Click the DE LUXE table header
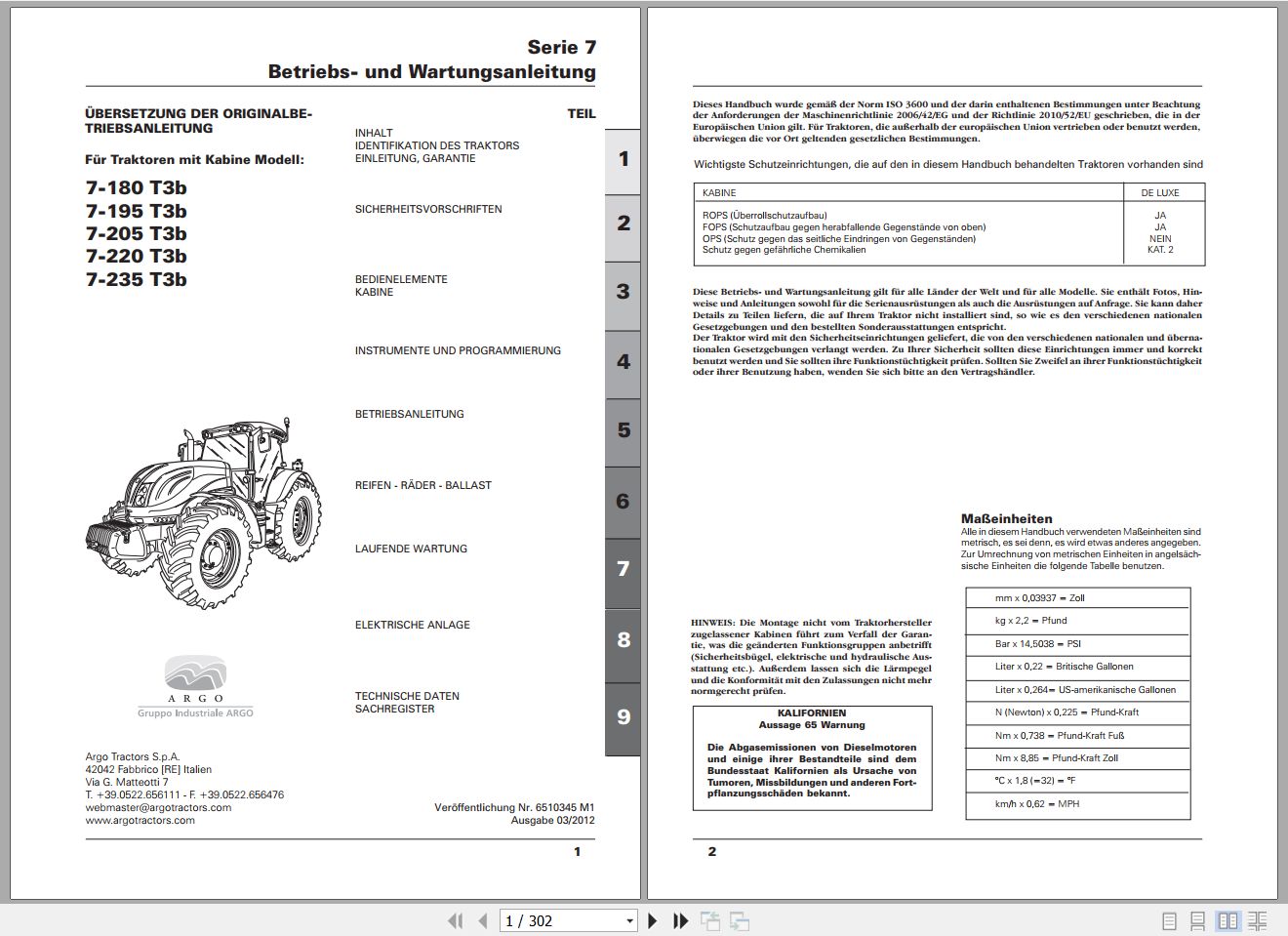1288x936 pixels. [x=1160, y=193]
